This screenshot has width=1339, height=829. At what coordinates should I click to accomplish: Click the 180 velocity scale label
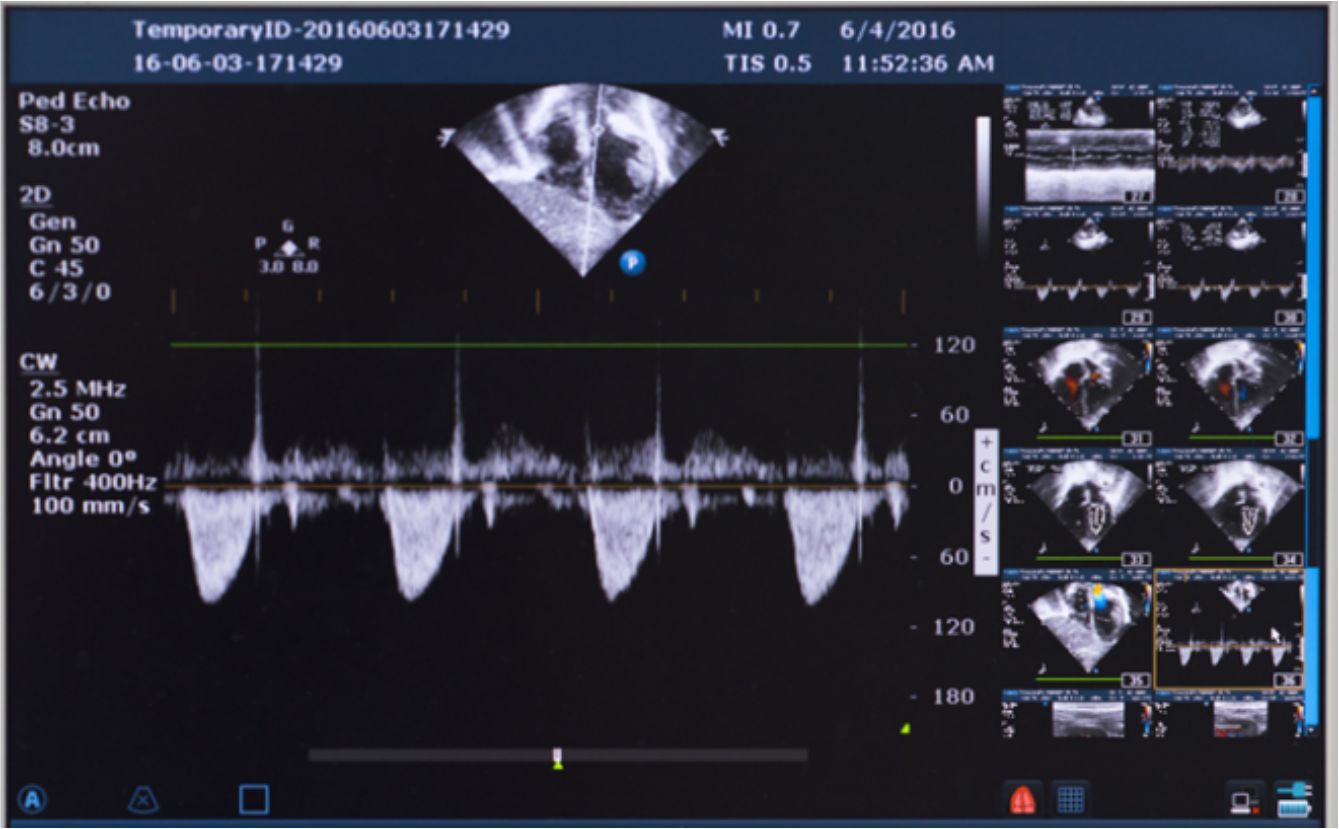coord(954,697)
